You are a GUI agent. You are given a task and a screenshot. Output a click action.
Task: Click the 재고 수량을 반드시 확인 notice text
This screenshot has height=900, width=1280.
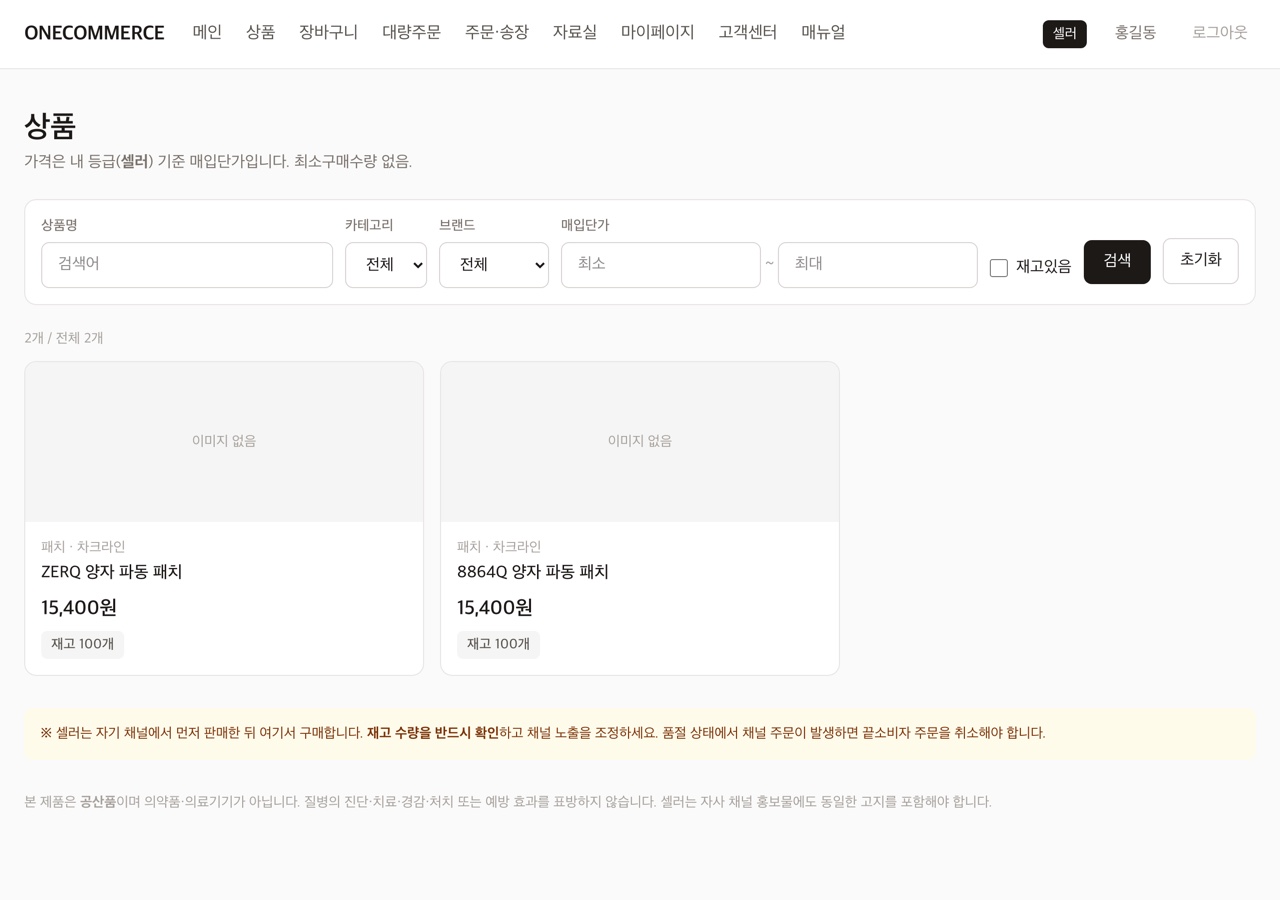433,733
